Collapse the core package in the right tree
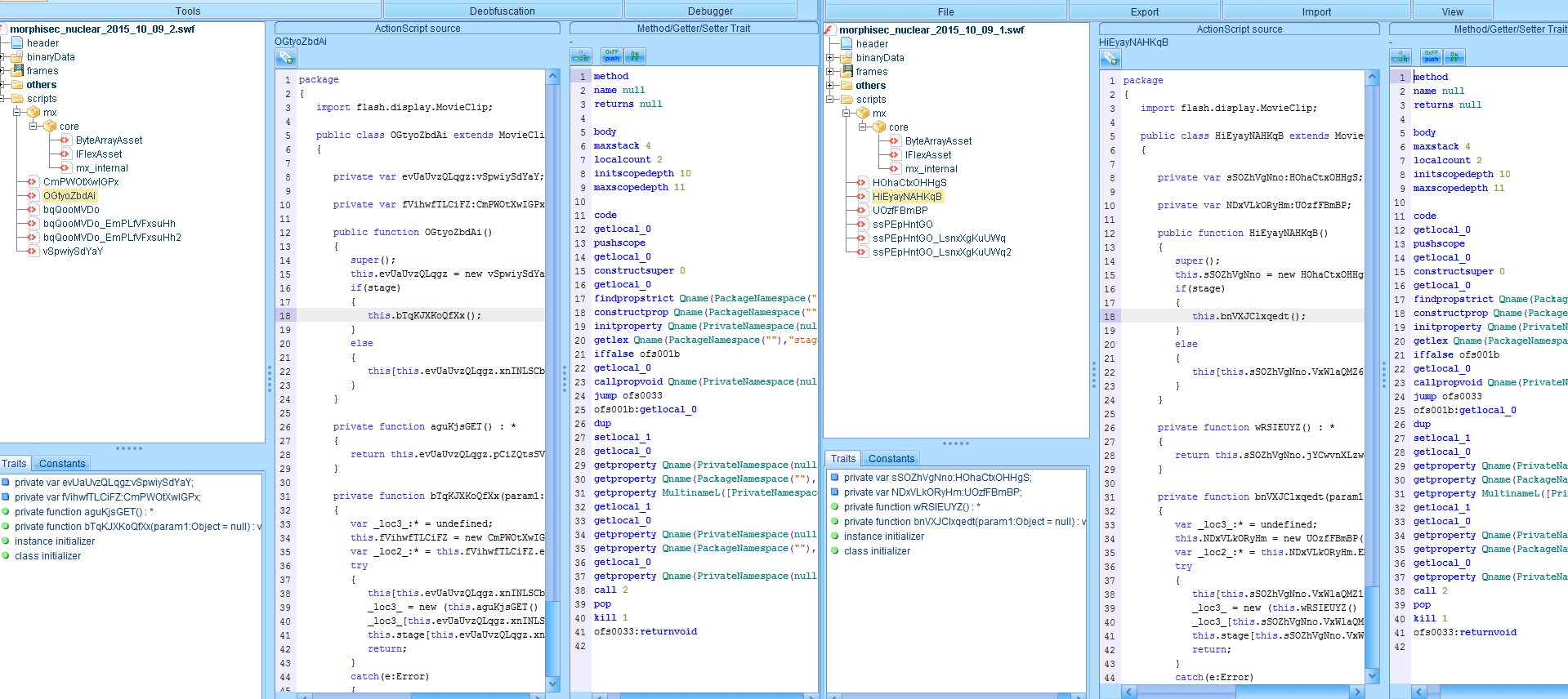Screen dimensions: 1568x699 pyautogui.click(x=863, y=127)
